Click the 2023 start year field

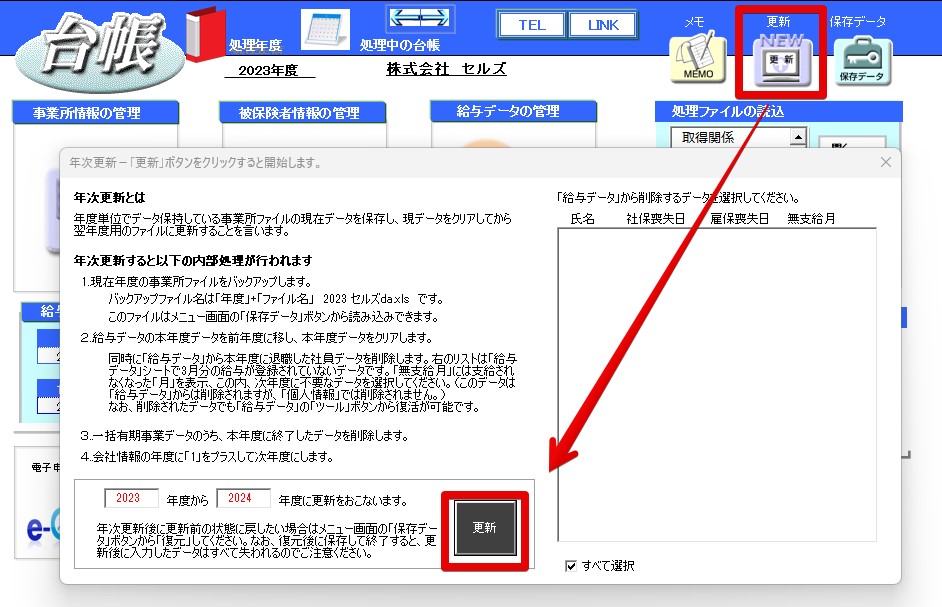131,498
